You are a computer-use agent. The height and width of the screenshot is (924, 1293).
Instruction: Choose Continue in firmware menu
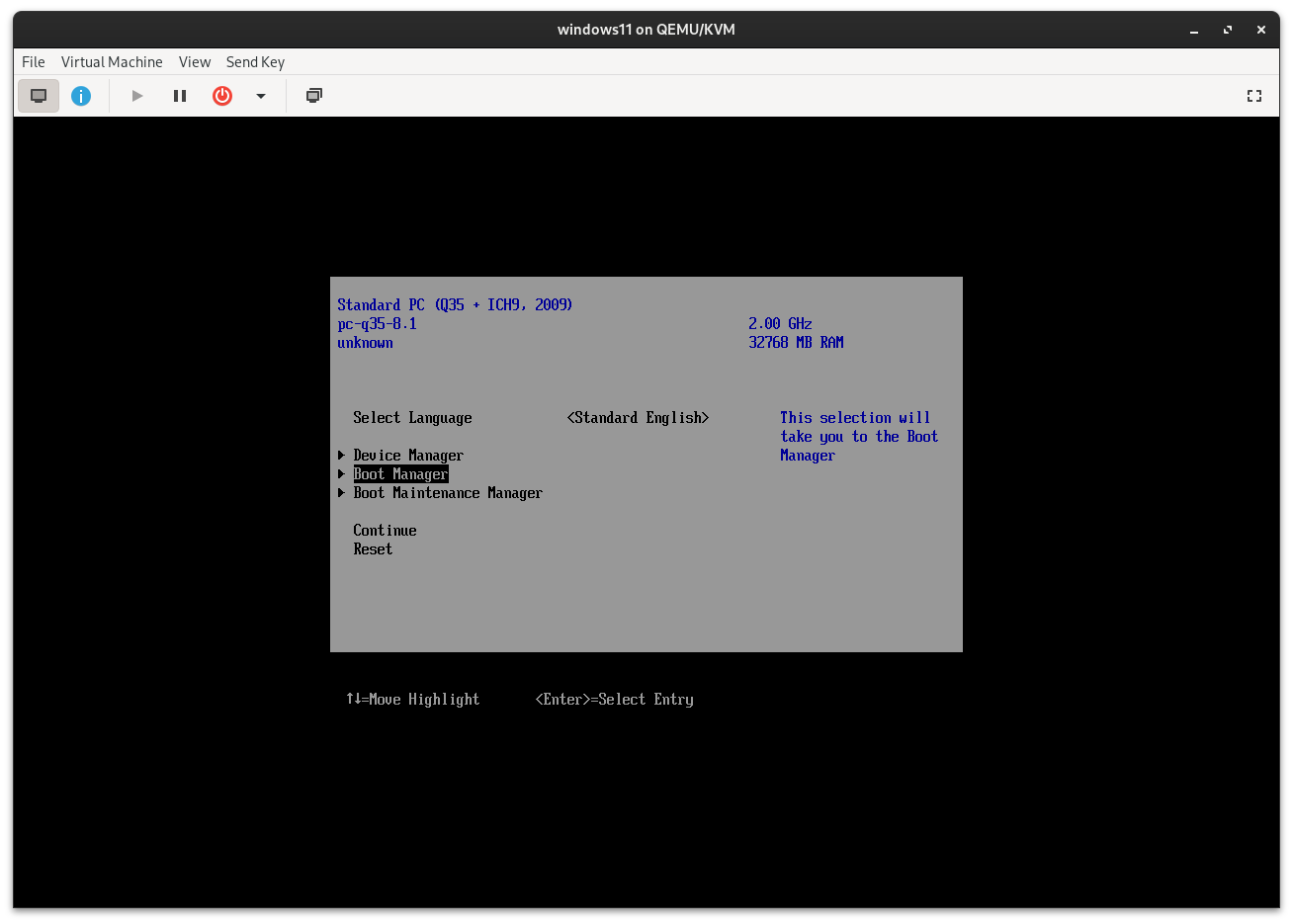point(385,531)
